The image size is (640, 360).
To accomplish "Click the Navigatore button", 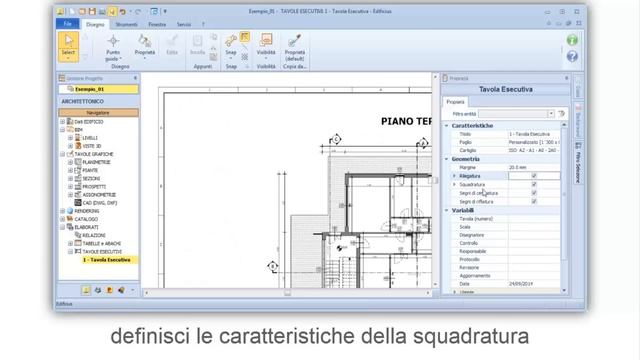I will (98, 113).
